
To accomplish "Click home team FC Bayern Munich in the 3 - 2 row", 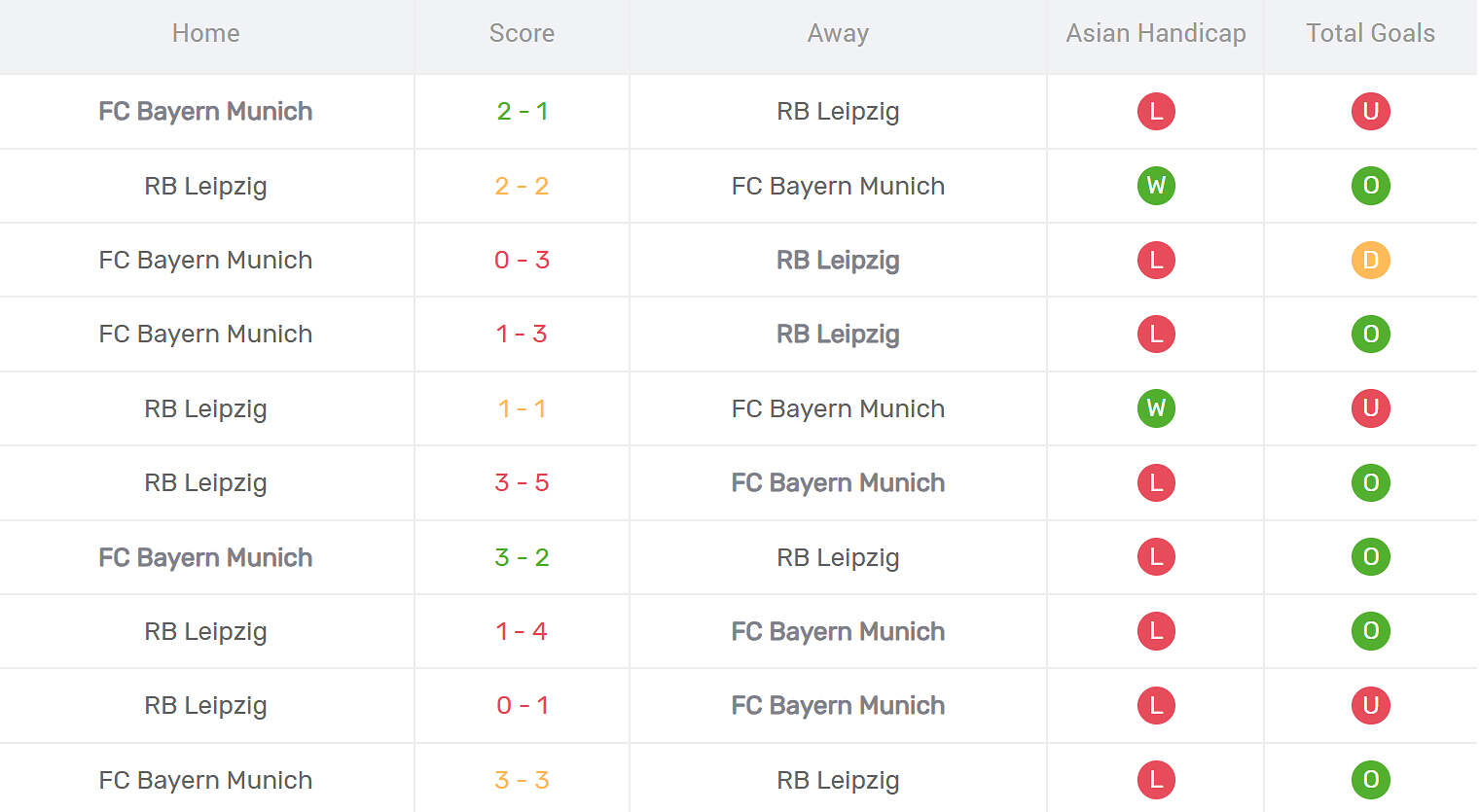I will [x=205, y=557].
